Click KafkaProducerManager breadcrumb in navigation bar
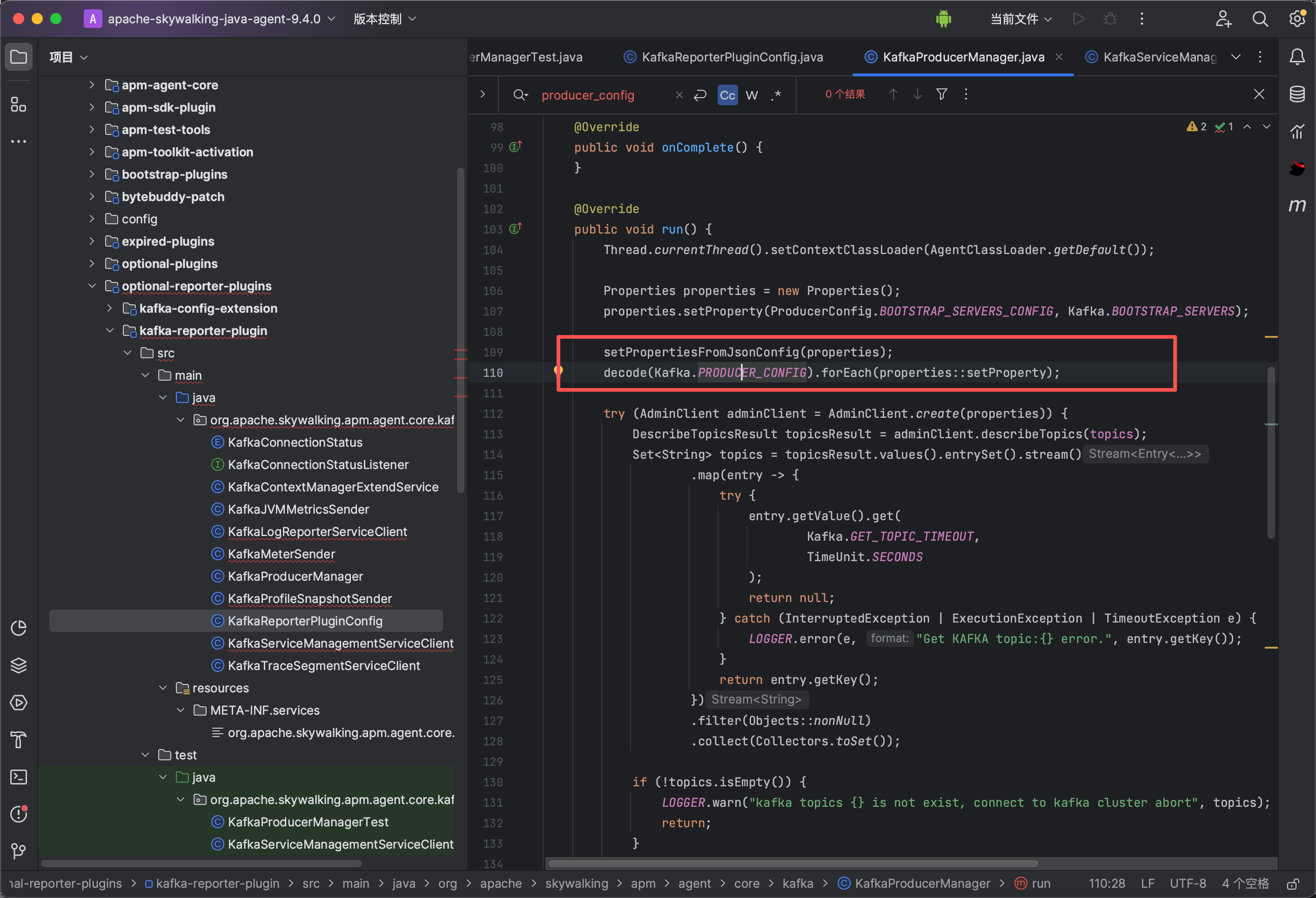This screenshot has height=898, width=1316. (922, 883)
